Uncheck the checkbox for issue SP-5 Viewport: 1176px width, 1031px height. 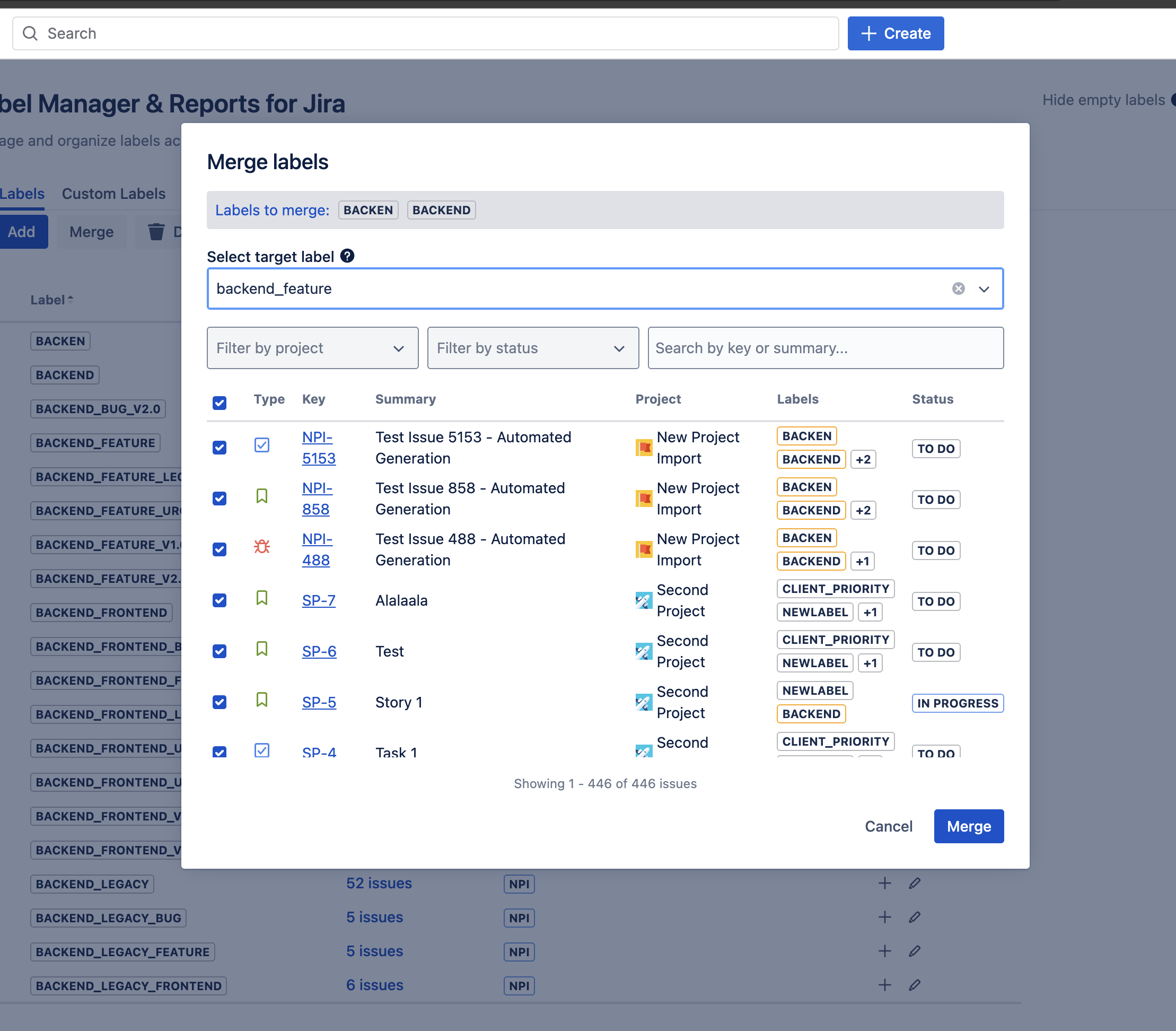pos(219,701)
